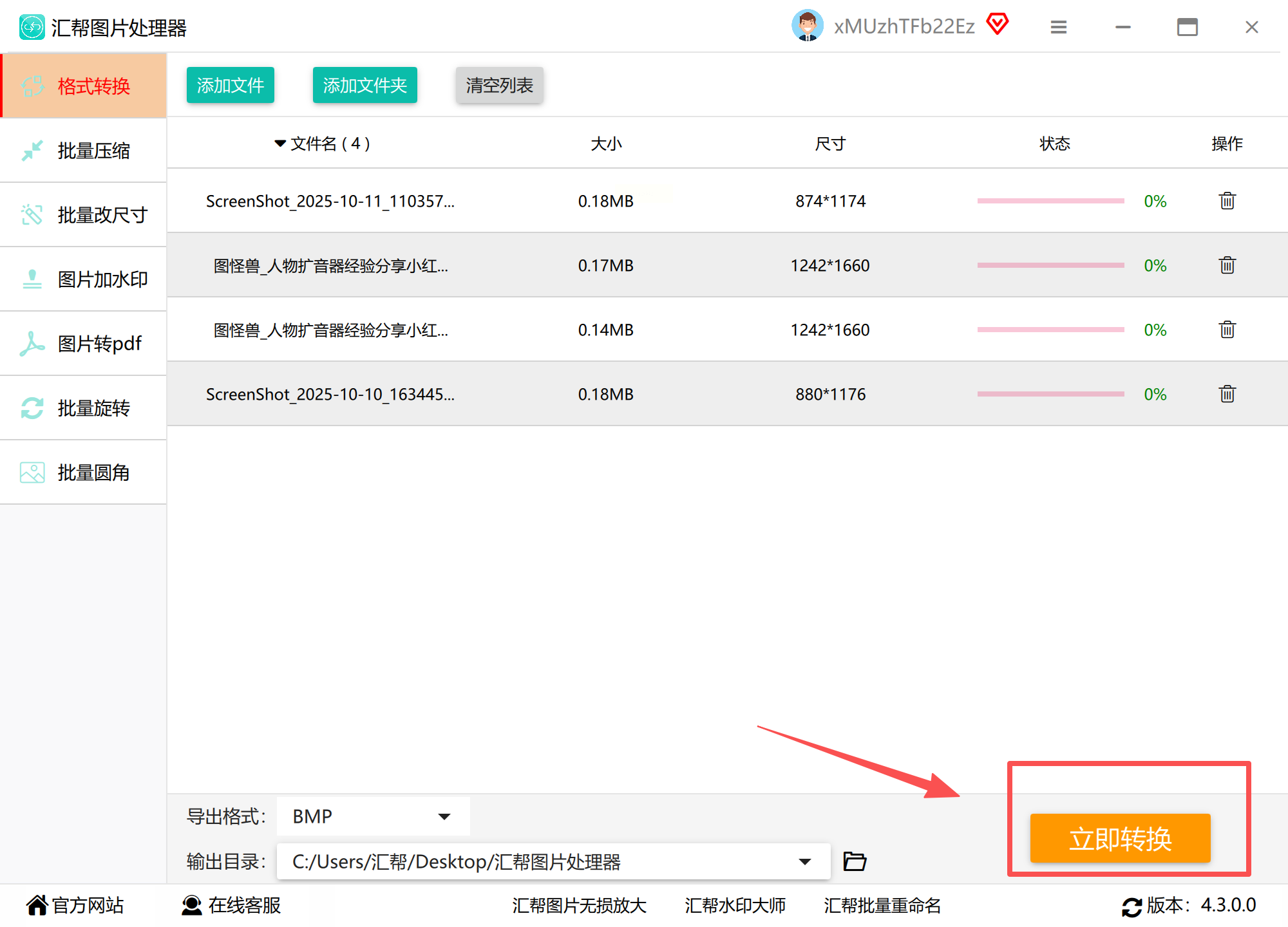Viewport: 1288px width, 927px height.
Task: Open the output directory path dropdown
Action: [x=804, y=861]
